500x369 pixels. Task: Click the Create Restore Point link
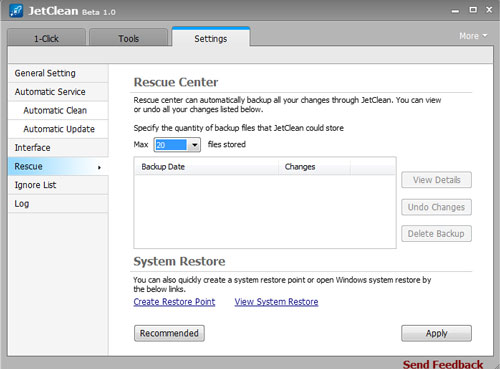coord(174,302)
